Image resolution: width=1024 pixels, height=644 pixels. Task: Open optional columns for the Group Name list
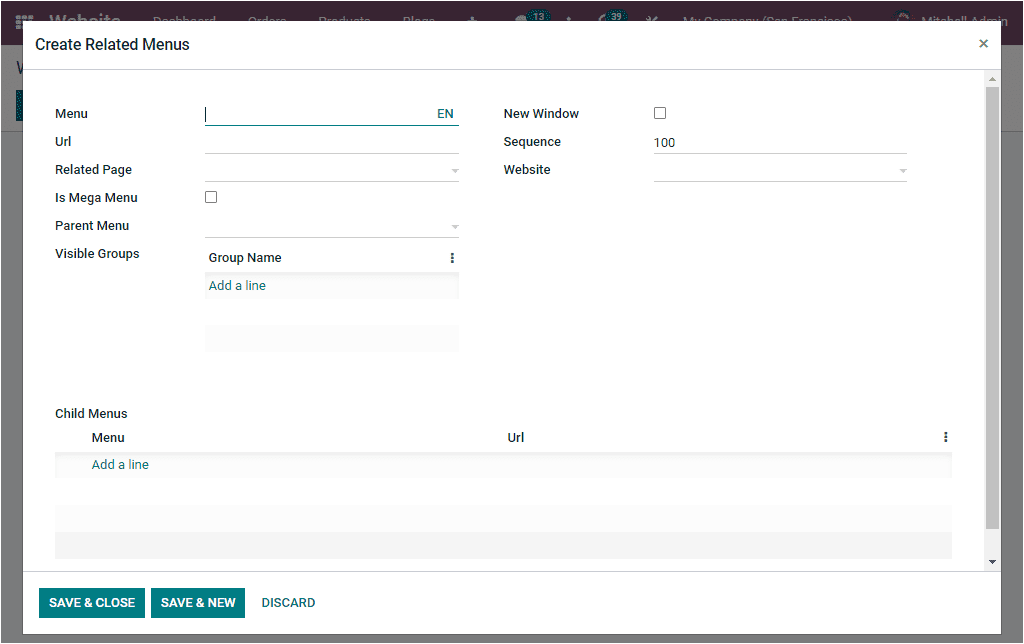452,257
